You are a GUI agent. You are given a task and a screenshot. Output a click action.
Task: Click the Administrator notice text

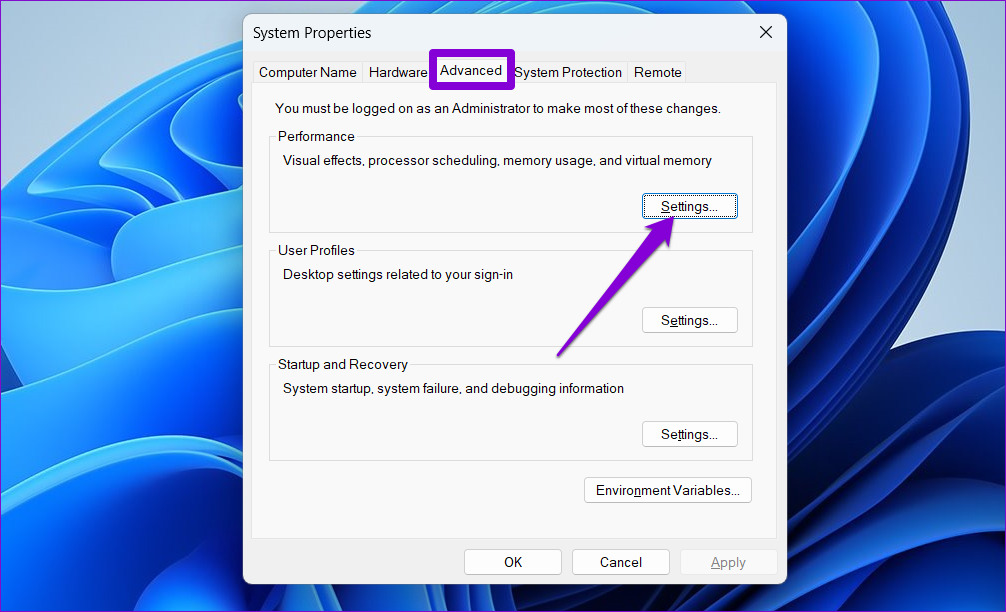point(498,108)
